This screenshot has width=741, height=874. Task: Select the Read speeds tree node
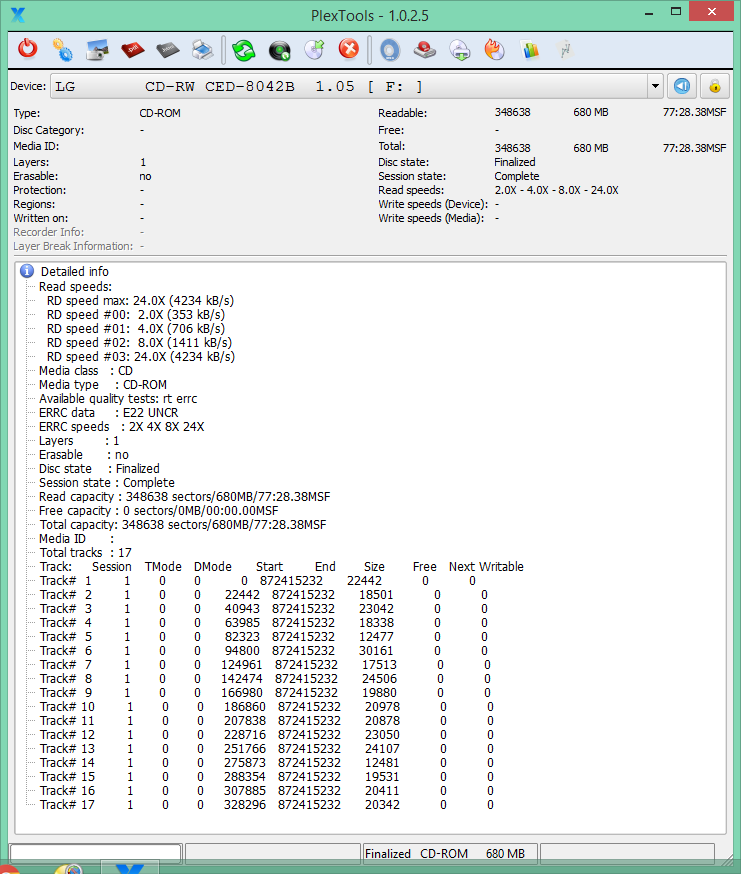point(75,287)
